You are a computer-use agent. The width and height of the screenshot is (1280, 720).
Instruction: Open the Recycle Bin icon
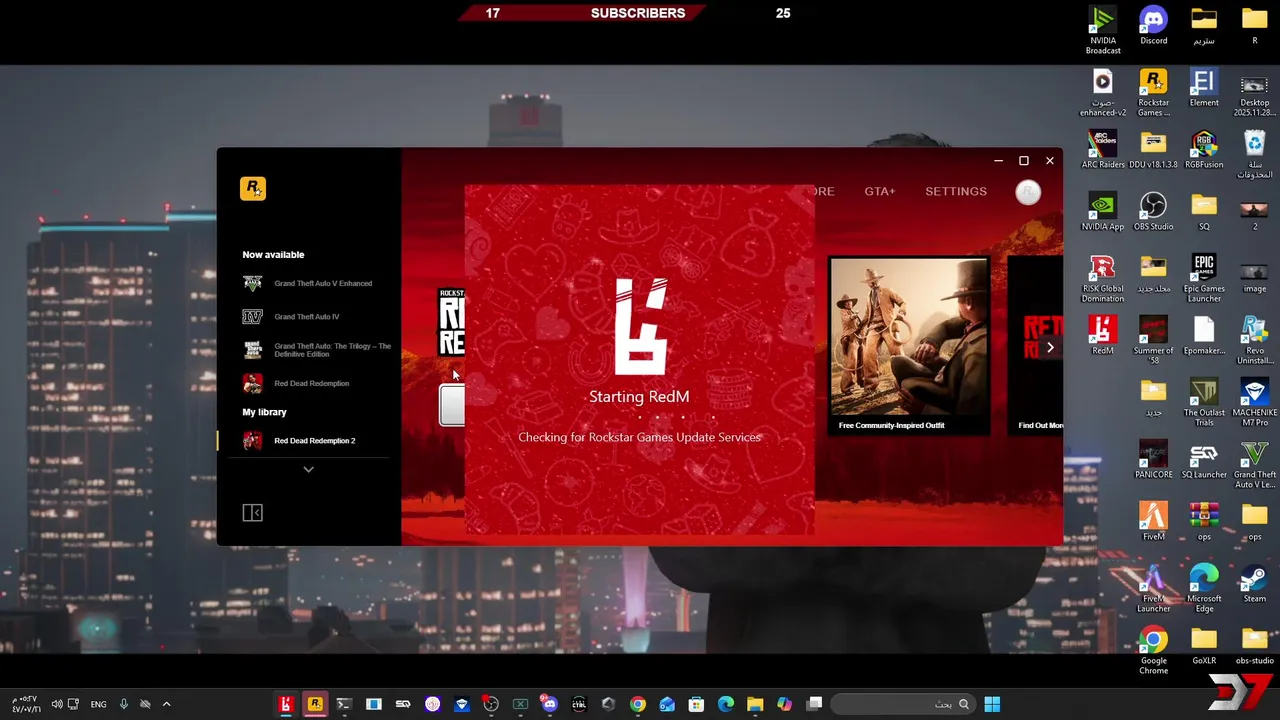coord(1255,154)
